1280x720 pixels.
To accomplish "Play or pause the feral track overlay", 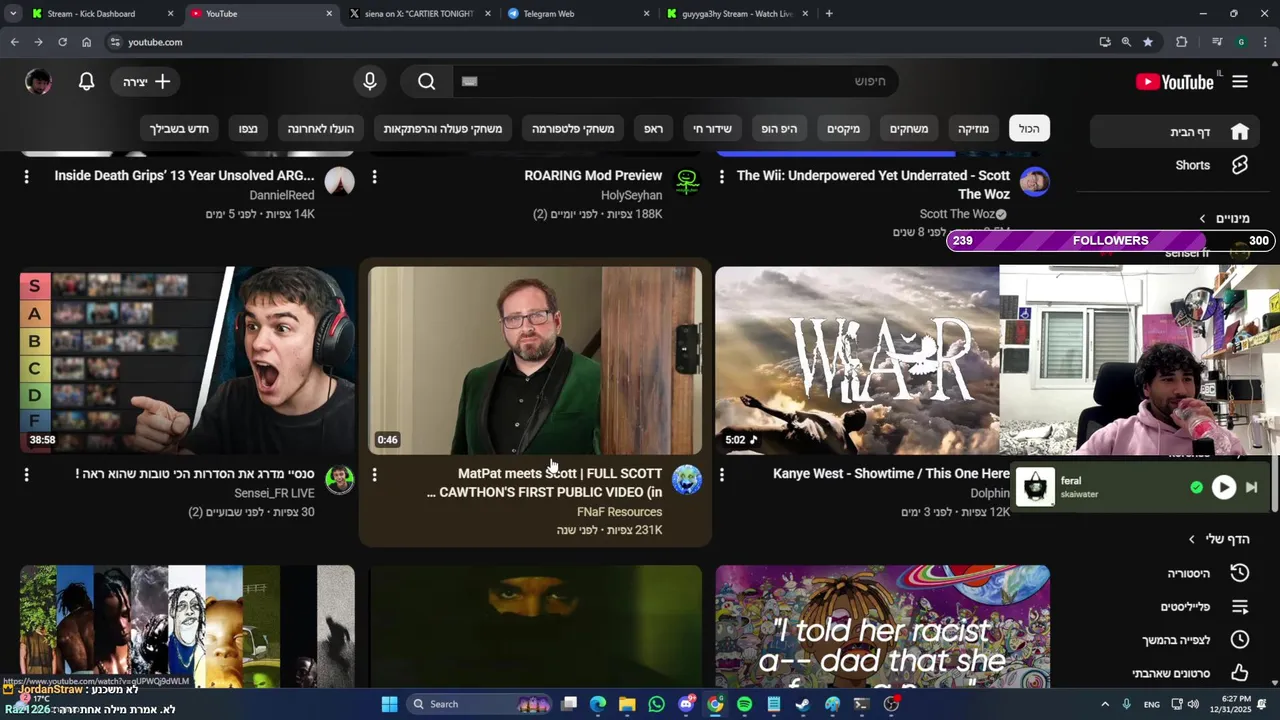I will 1223,487.
